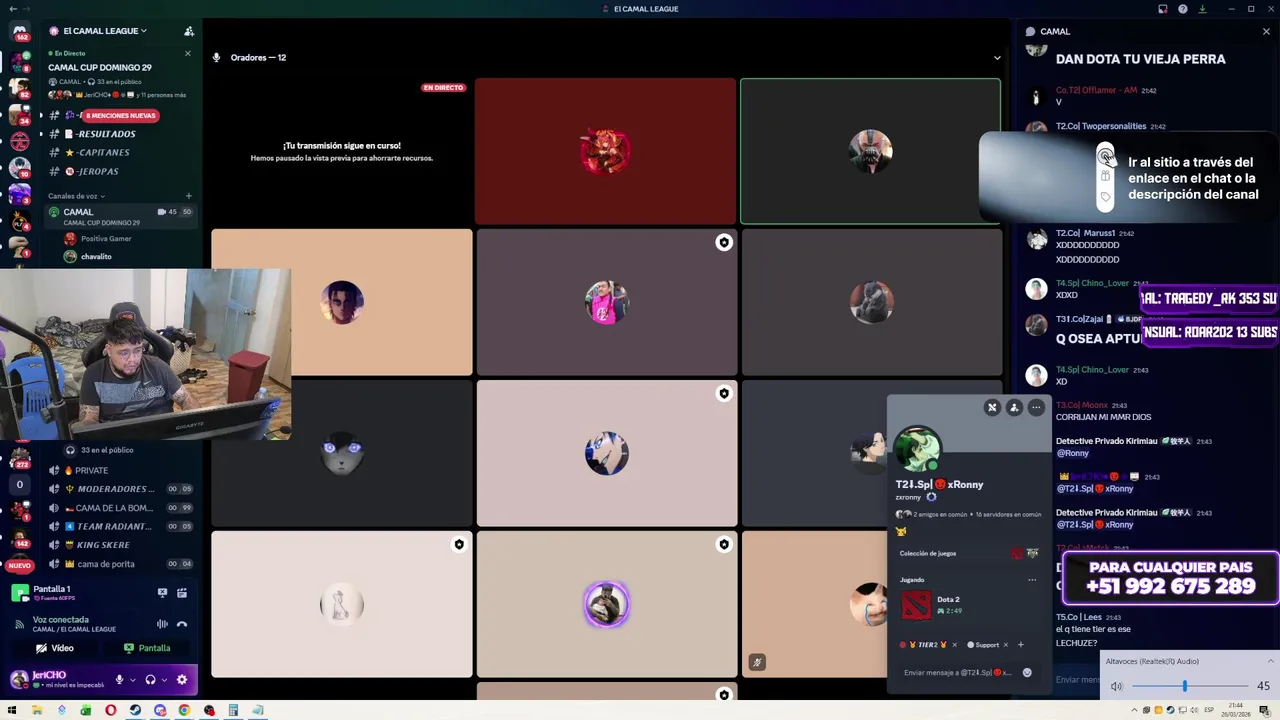This screenshot has height=720, width=1280.
Task: Toggle noise suppression waveform icon
Action: point(162,624)
